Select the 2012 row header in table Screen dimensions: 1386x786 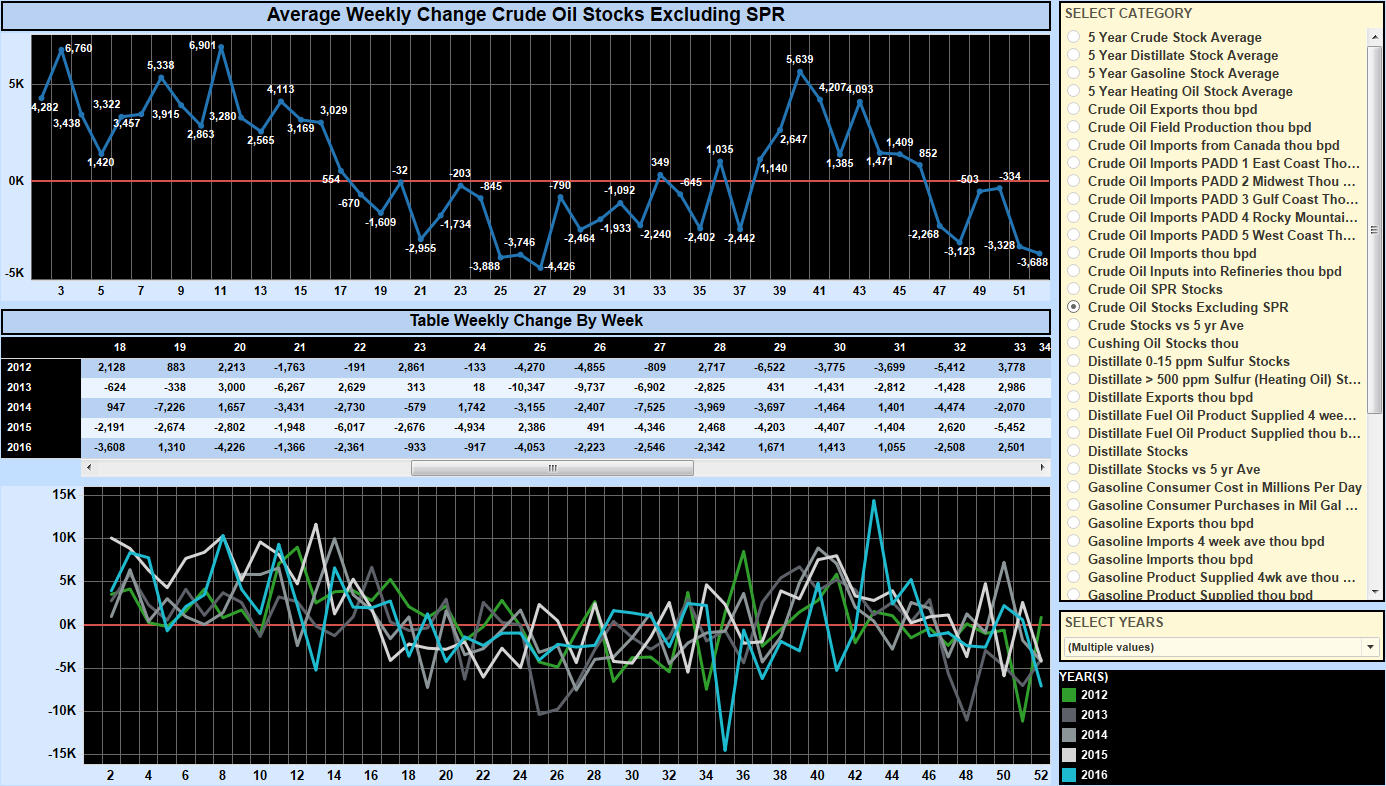pyautogui.click(x=41, y=367)
